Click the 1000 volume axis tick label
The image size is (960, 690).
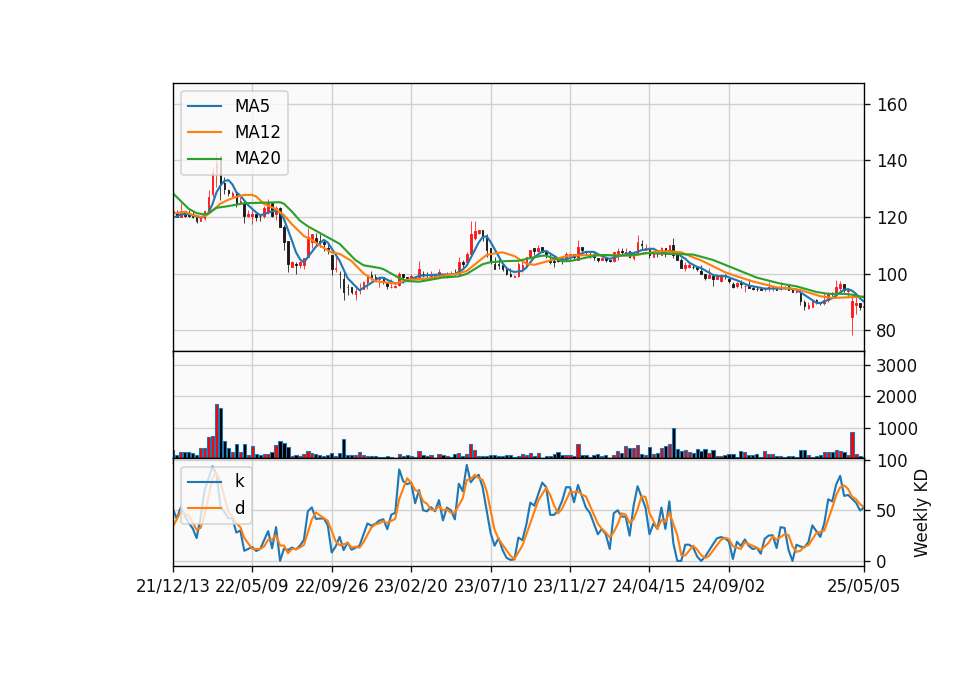pyautogui.click(x=897, y=429)
